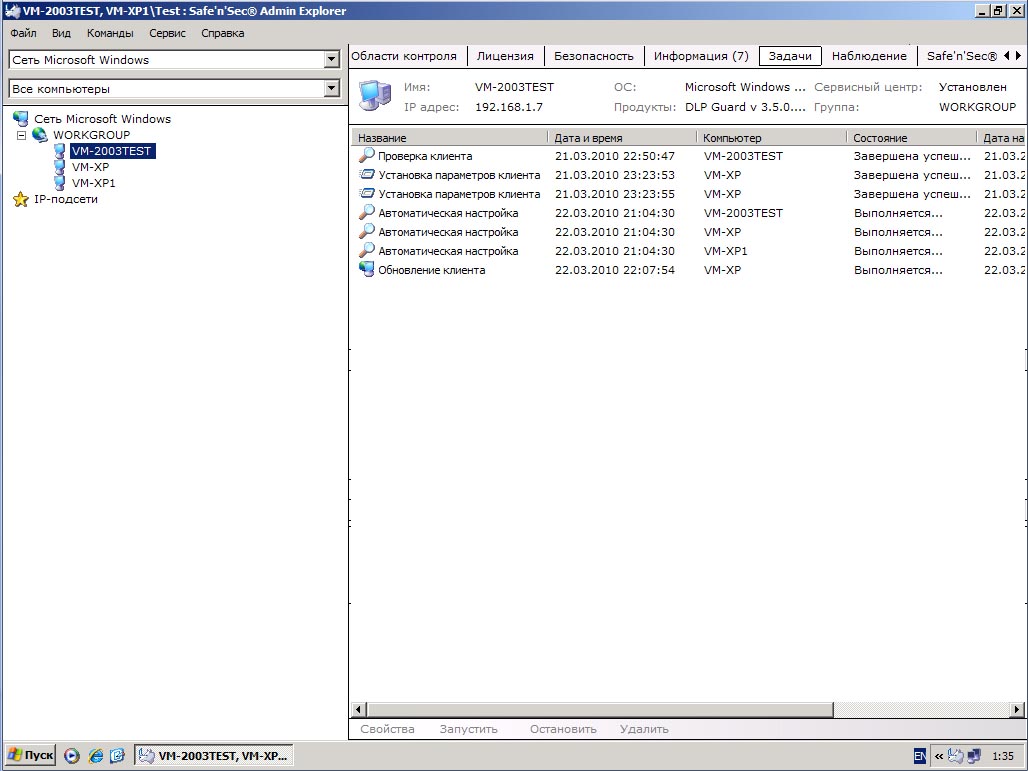Switch to the Лицензия tab

pos(505,56)
